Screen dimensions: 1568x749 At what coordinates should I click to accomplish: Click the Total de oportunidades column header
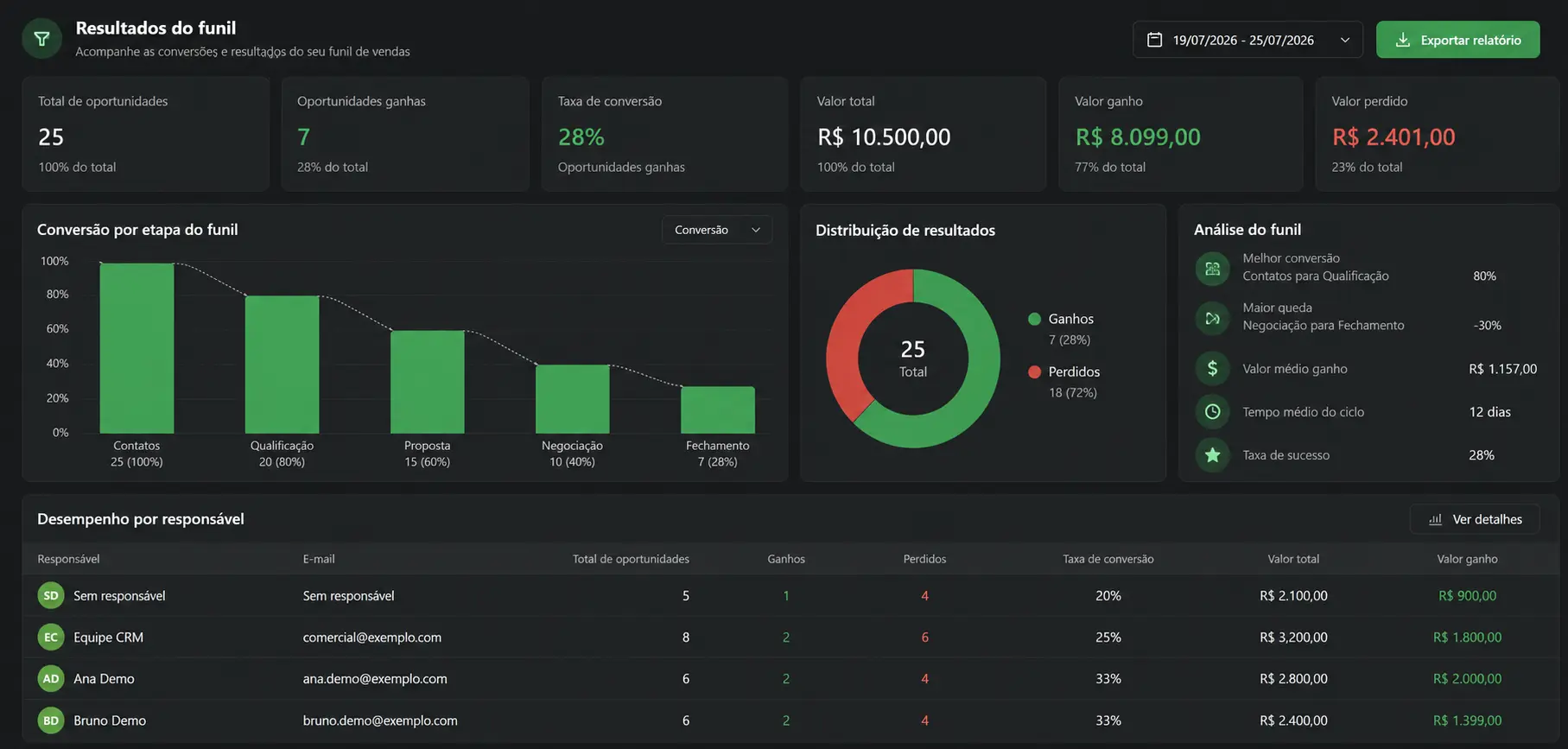point(631,559)
